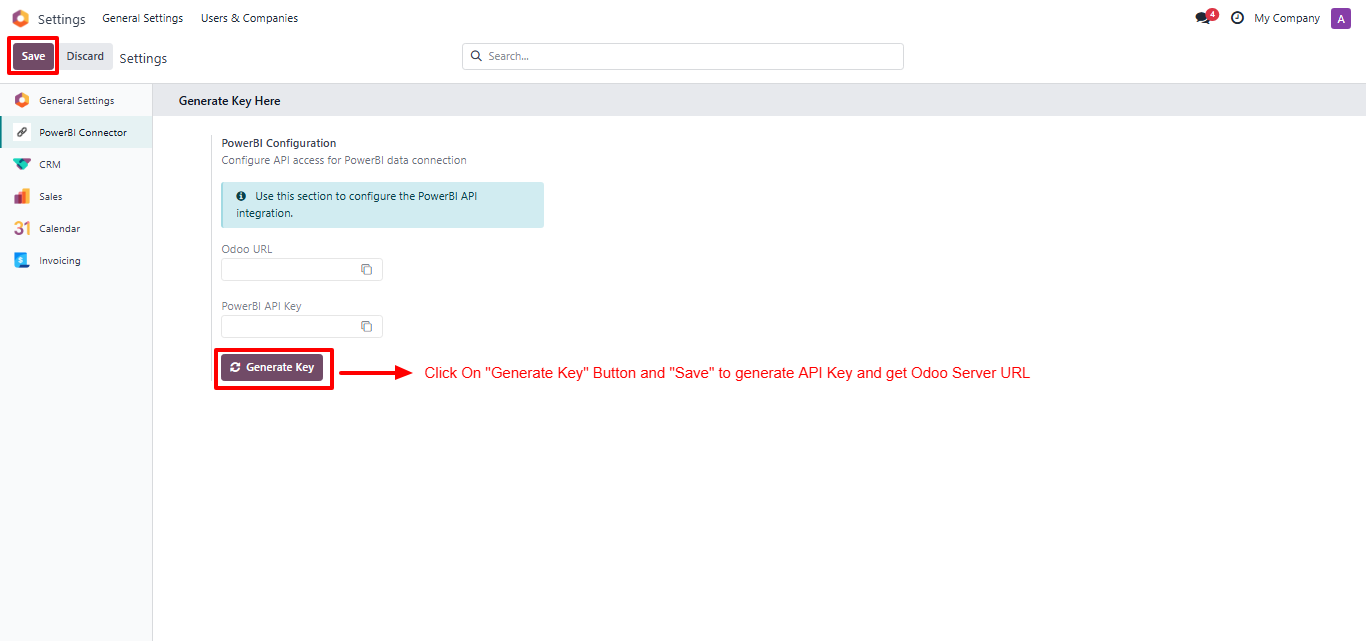Click the General Settings sidebar icon
This screenshot has width=1366, height=641.
22,100
